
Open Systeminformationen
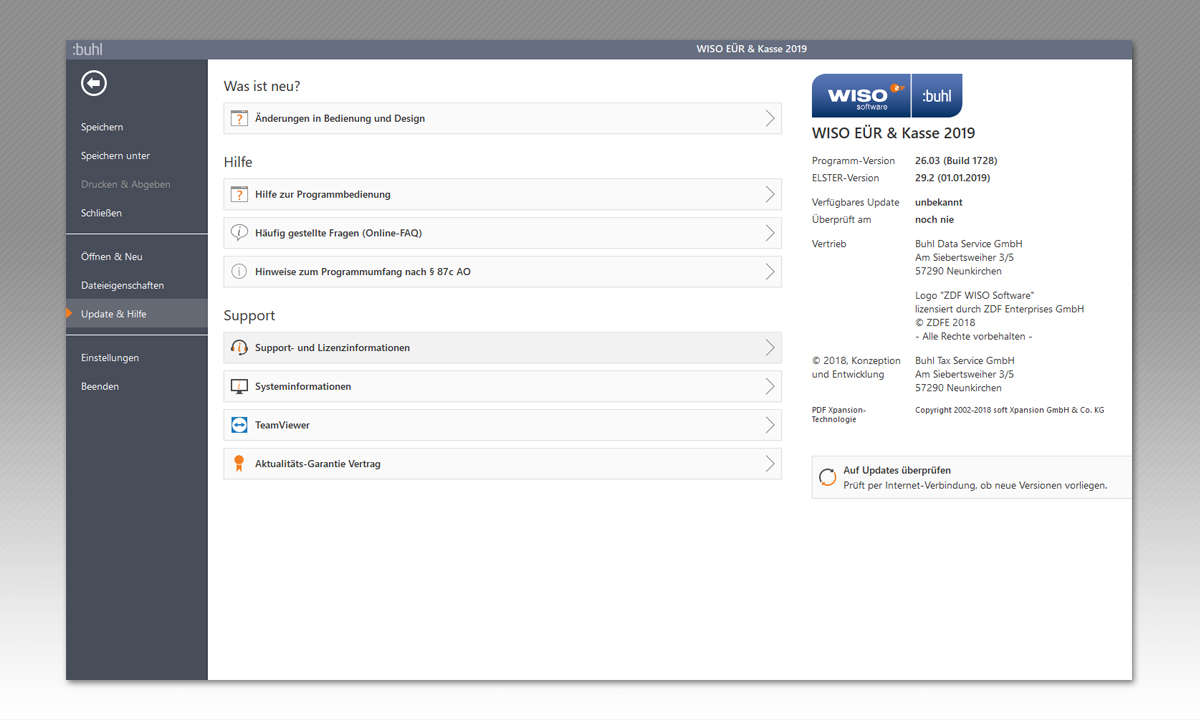coord(503,387)
